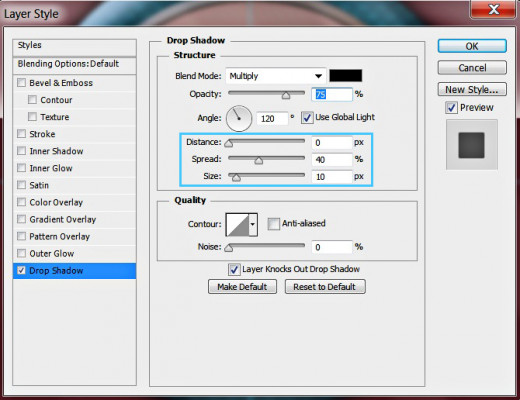Toggle Use Global Light checkbox
Viewport: 520px width, 400px height.
click(x=307, y=118)
